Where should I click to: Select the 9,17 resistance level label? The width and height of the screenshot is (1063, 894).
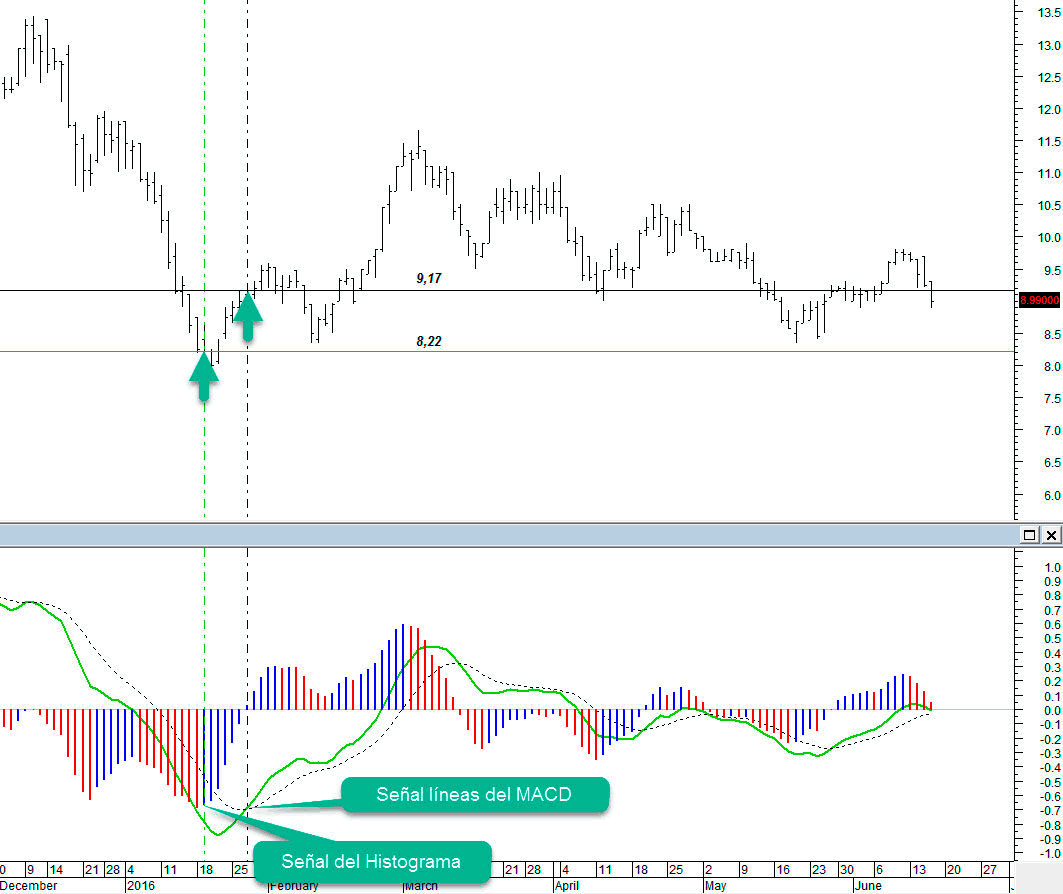429,278
